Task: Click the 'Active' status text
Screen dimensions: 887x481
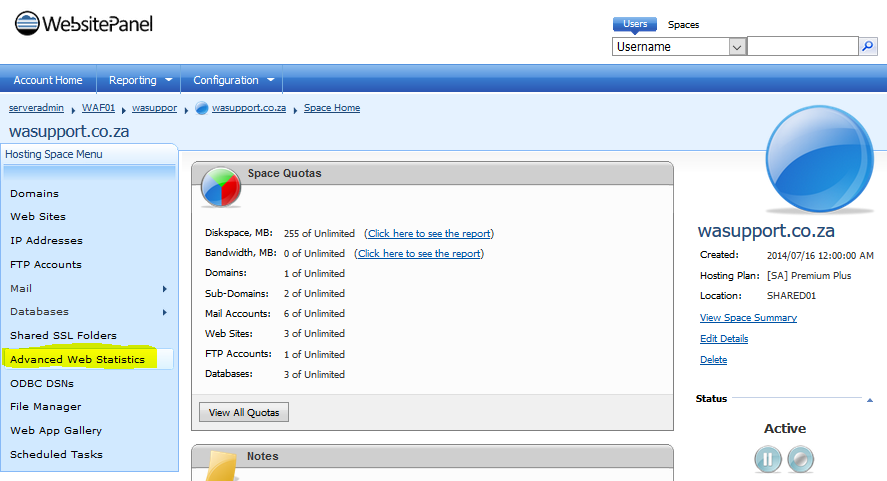Action: click(x=785, y=428)
